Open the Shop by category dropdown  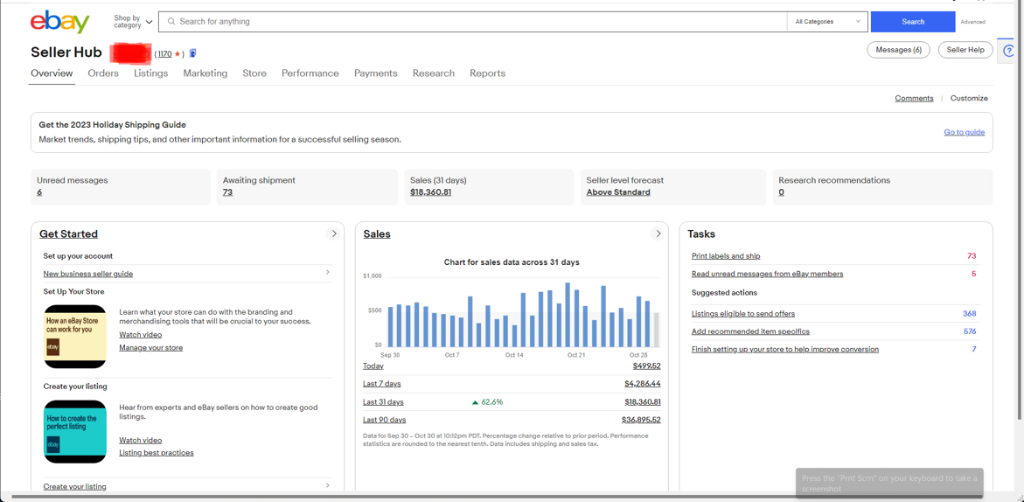click(x=133, y=22)
